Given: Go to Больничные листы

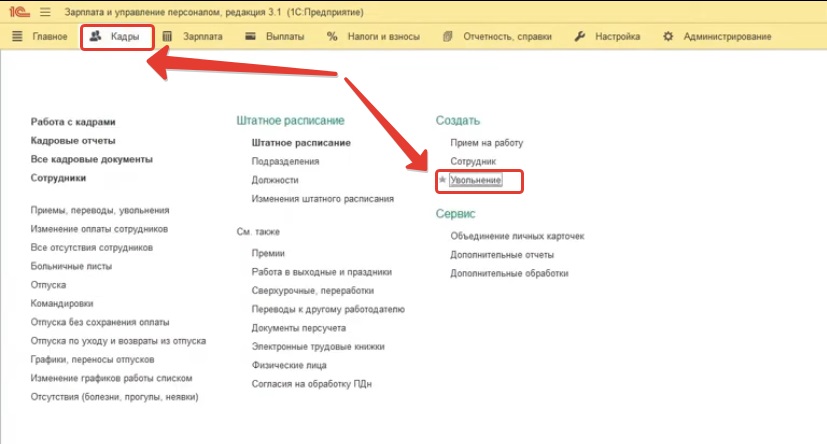Looking at the screenshot, I should (x=71, y=266).
